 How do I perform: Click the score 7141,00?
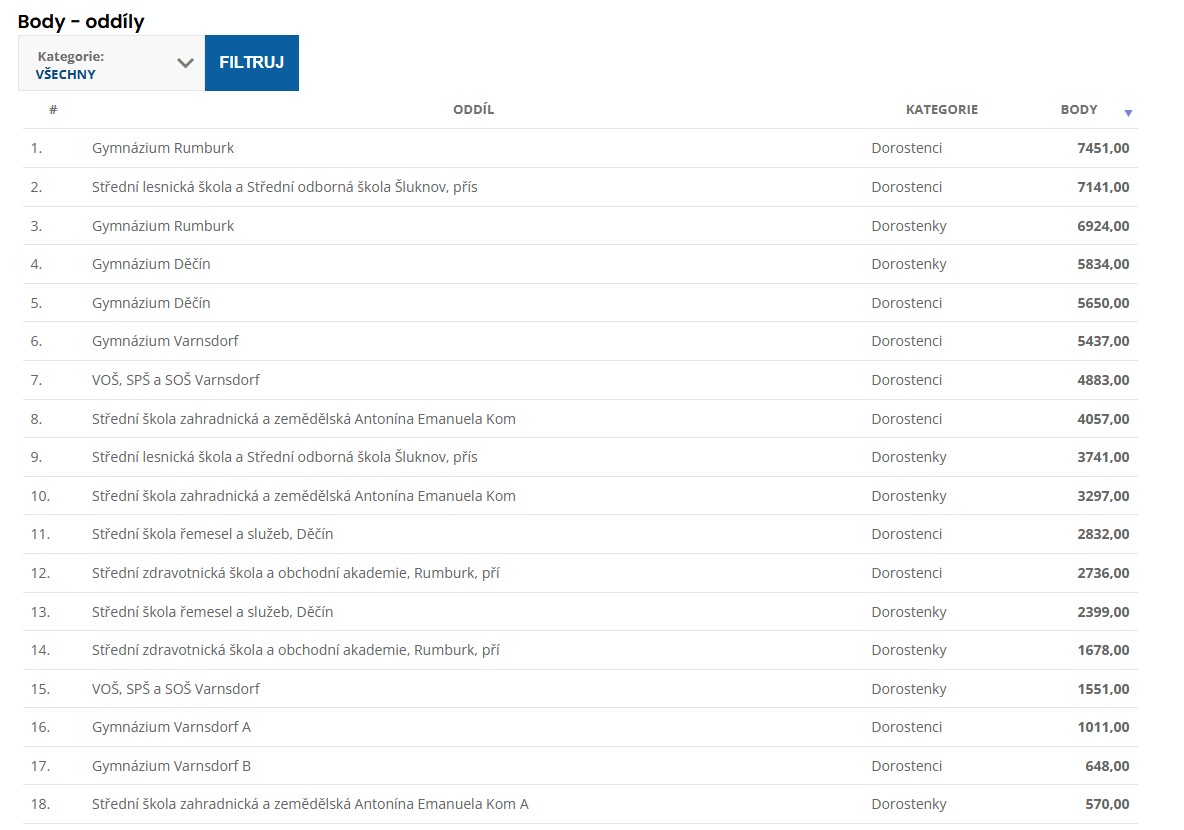point(1103,187)
